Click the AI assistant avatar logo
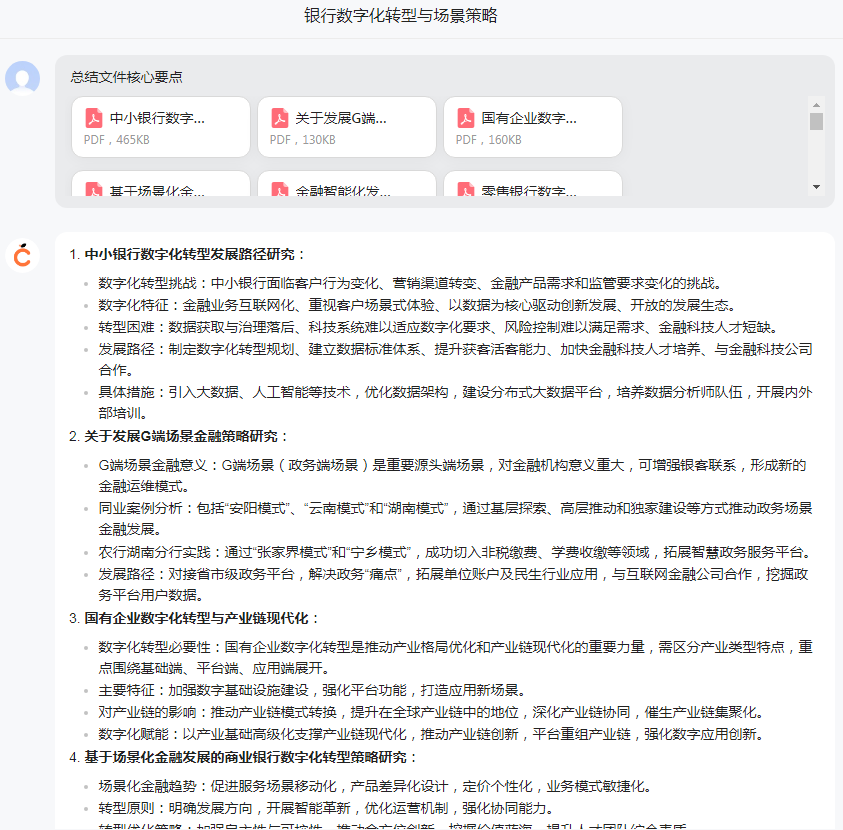Viewport: 843px width, 830px height. [x=22, y=256]
